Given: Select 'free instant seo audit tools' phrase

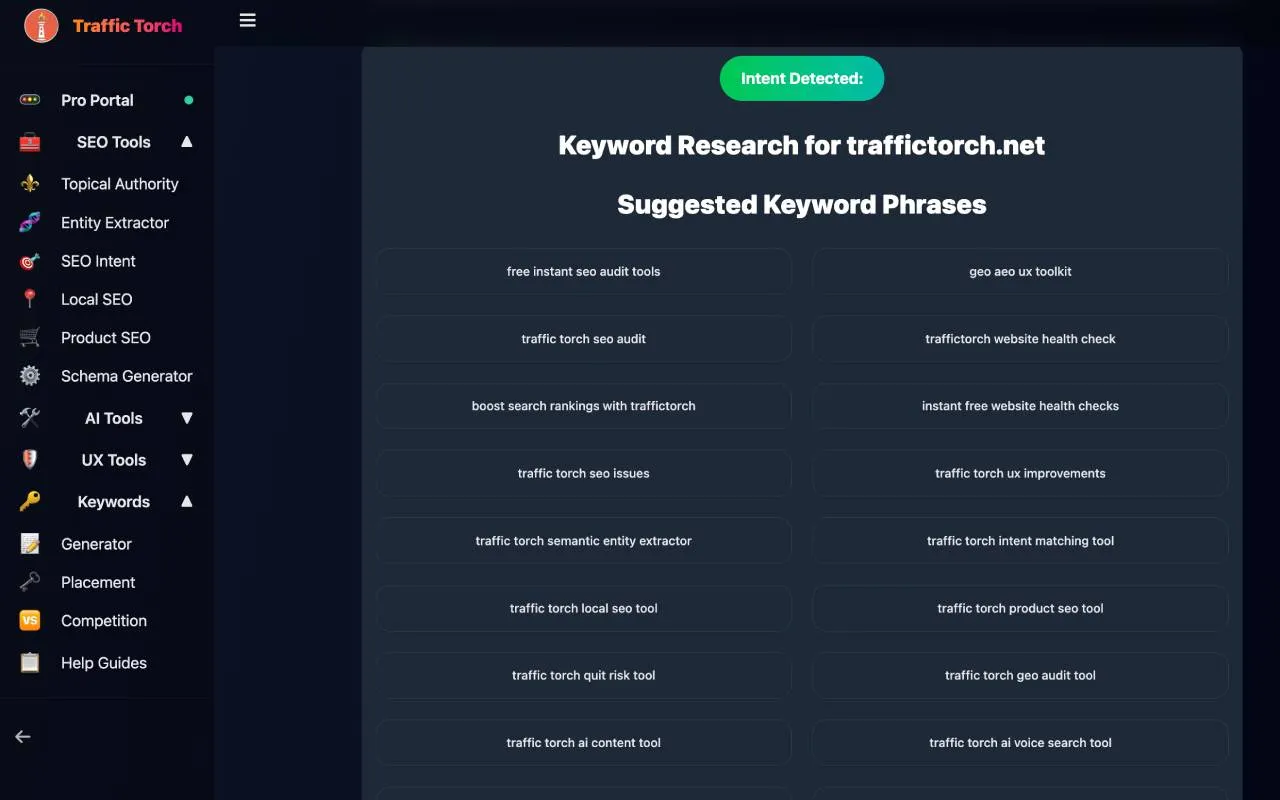Looking at the screenshot, I should click(584, 271).
